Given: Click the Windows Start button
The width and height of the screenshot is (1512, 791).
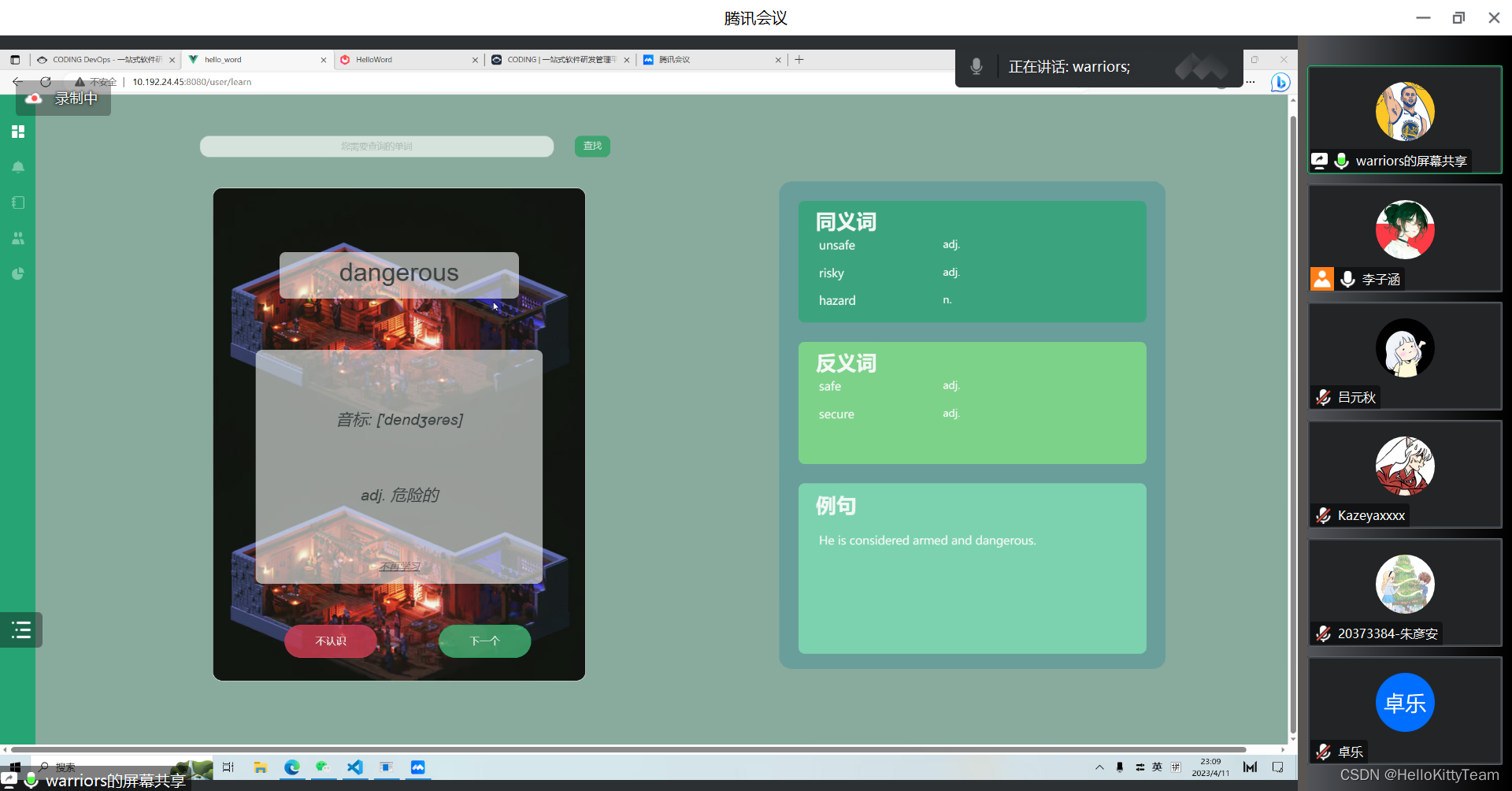Looking at the screenshot, I should coord(15,767).
